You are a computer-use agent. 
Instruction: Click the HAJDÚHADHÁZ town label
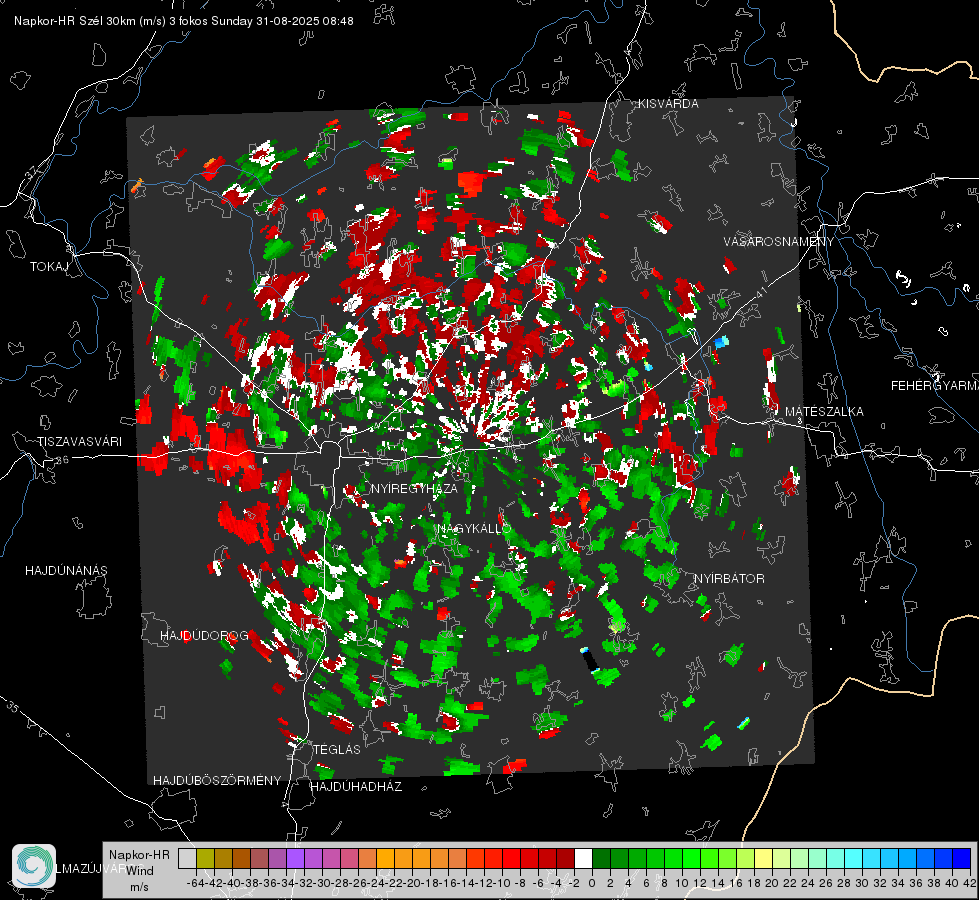(x=356, y=787)
